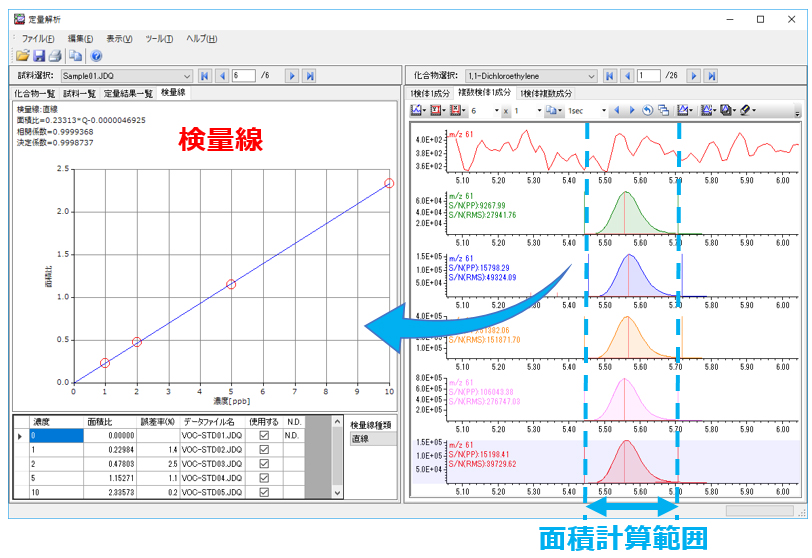Viewport: 812px width, 558px height.
Task: Toggle 使用する checkbox for VOC-STD03.JDQ
Action: point(265,464)
